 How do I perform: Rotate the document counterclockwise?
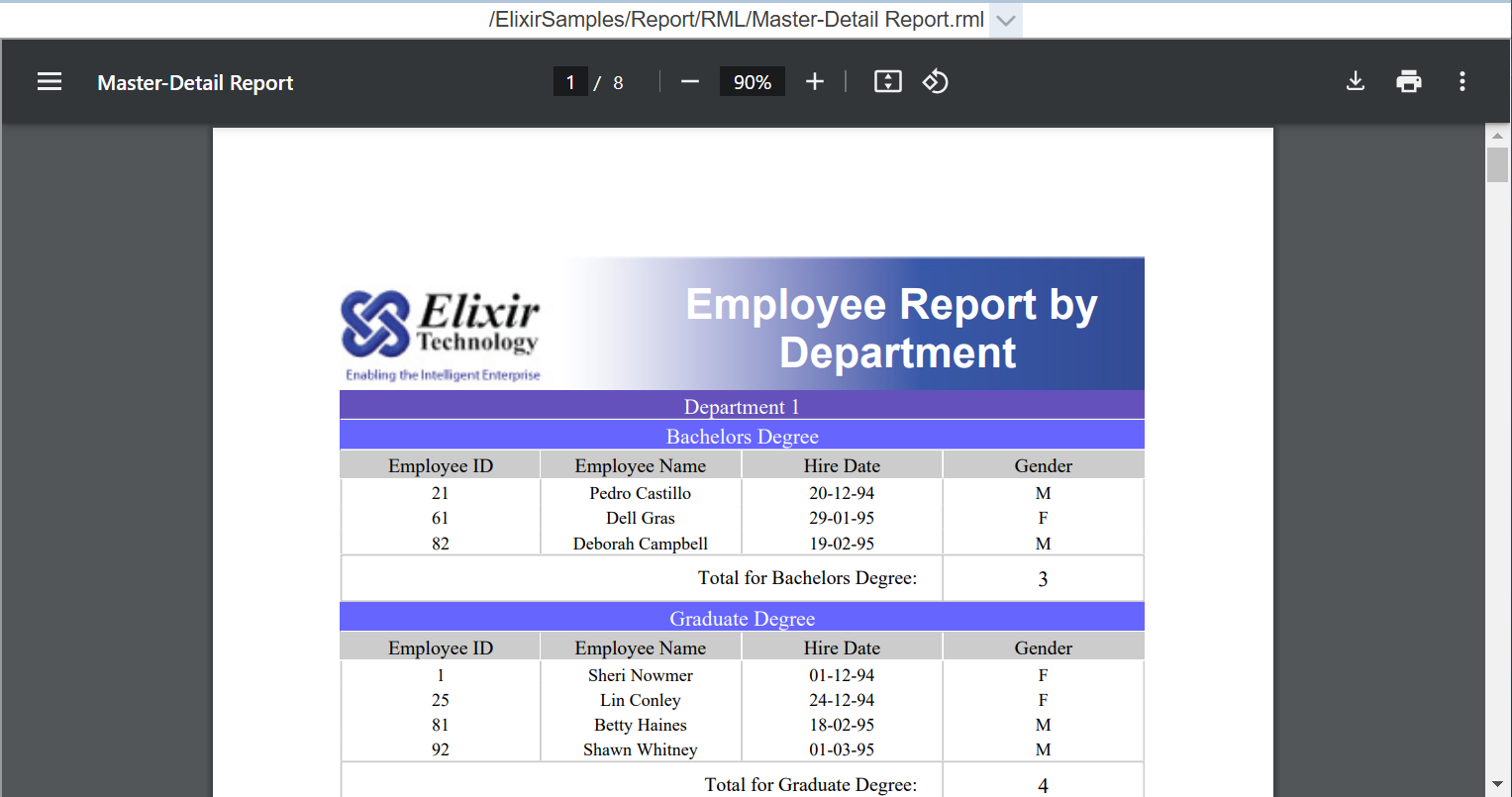[x=936, y=82]
